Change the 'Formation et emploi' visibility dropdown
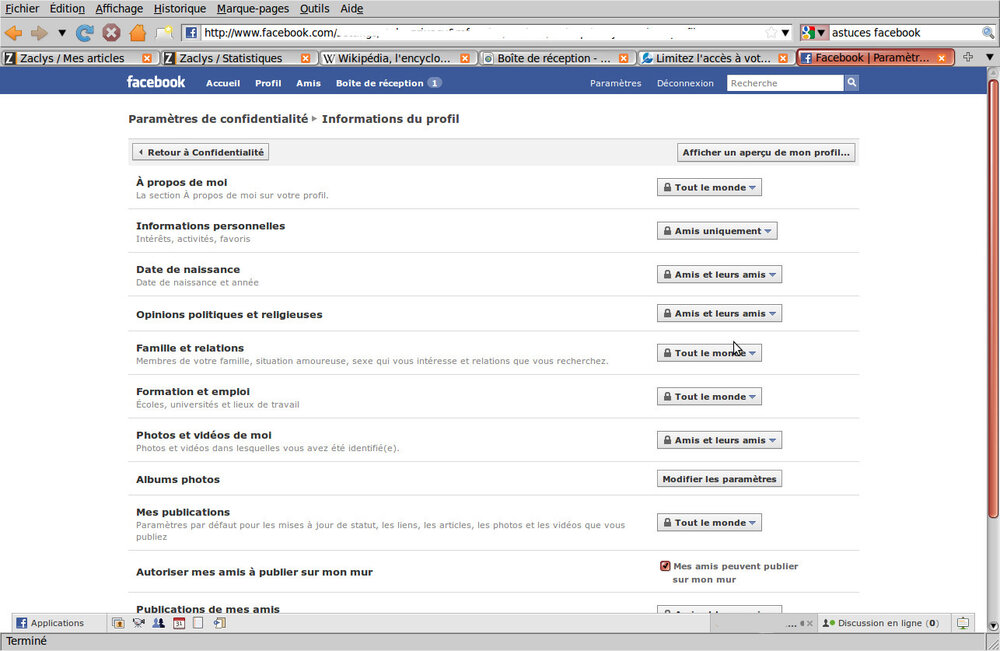1000x651 pixels. 709,397
